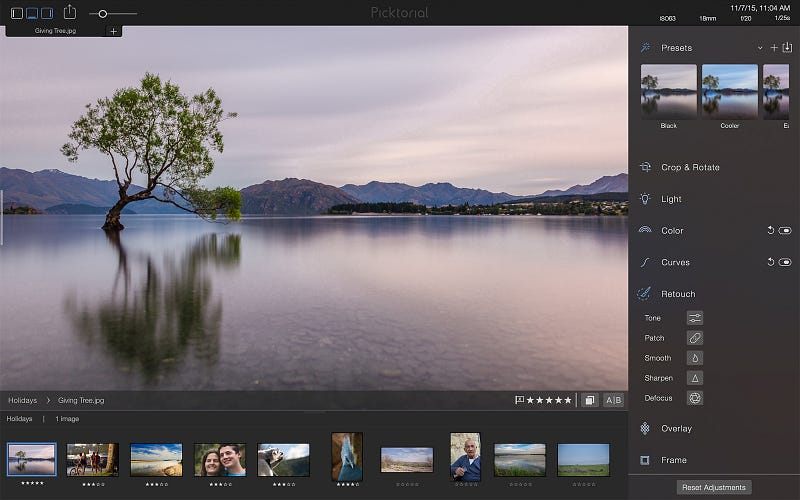Open the Tone sliders tool icon
Image resolution: width=800 pixels, height=500 pixels.
point(694,318)
